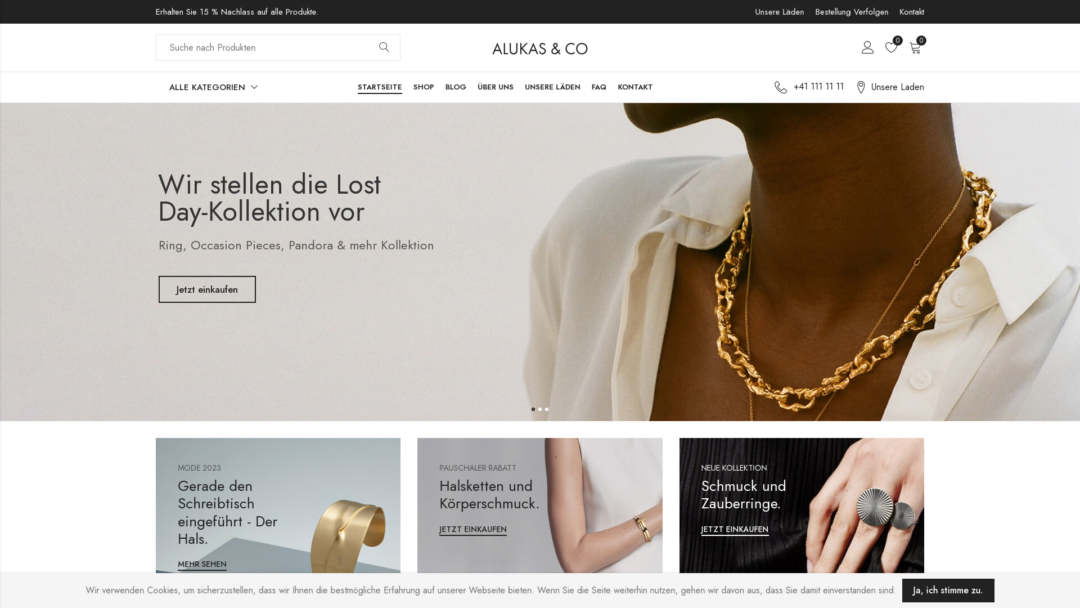This screenshot has width=1080, height=608.
Task: Click the chevron next to Alle Kategorien
Action: pos(254,87)
